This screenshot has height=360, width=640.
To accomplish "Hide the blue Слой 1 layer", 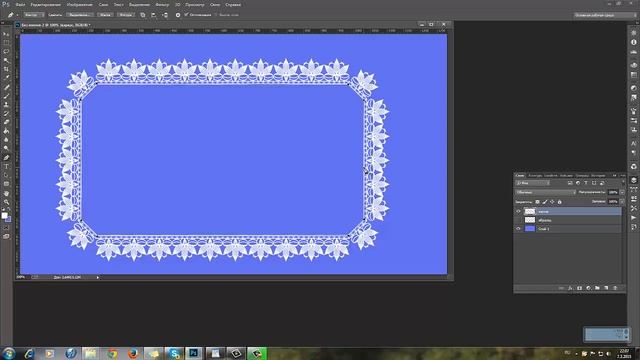I will pos(518,229).
